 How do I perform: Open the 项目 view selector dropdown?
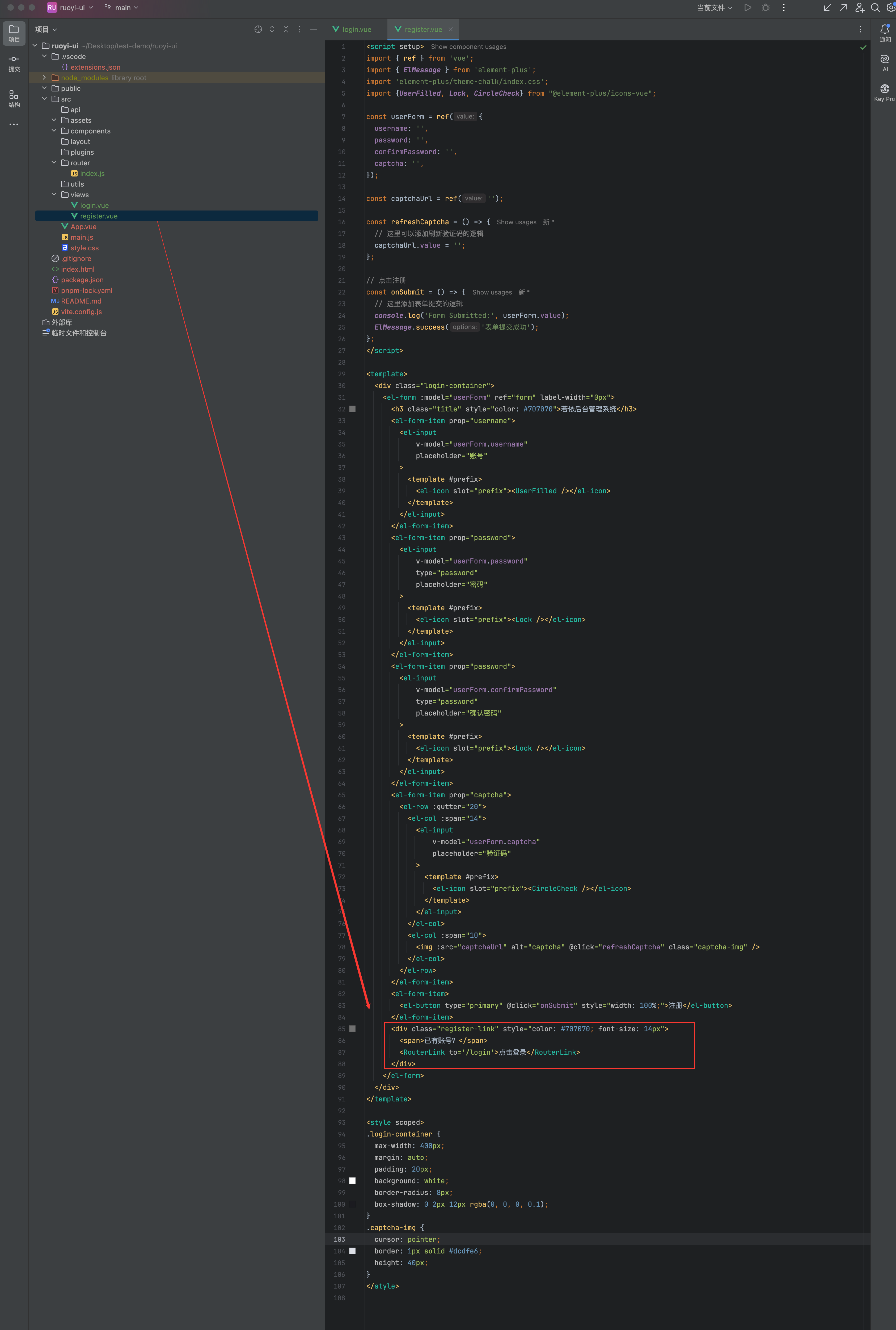click(x=46, y=29)
